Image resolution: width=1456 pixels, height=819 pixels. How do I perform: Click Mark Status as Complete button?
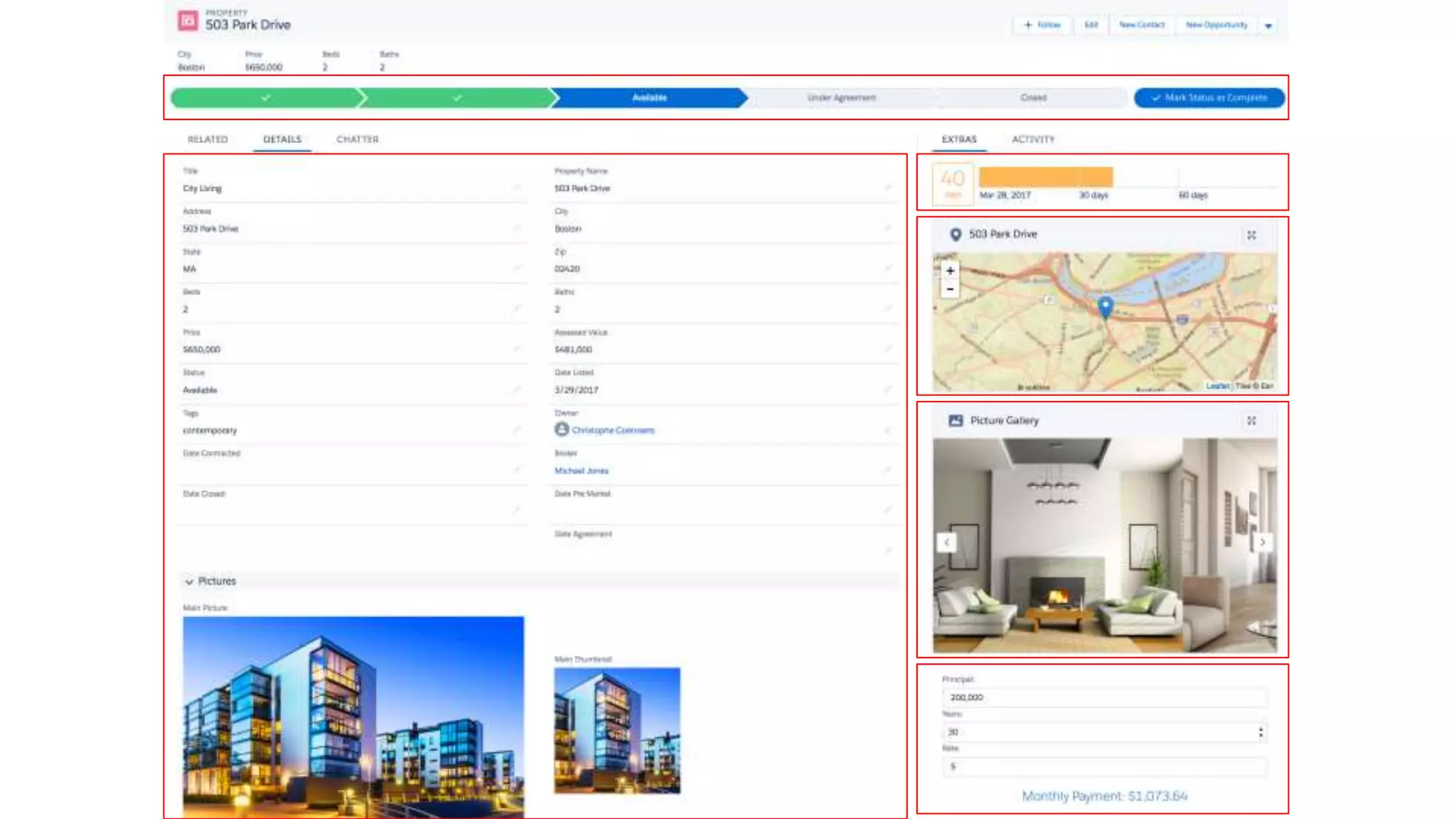coord(1209,97)
